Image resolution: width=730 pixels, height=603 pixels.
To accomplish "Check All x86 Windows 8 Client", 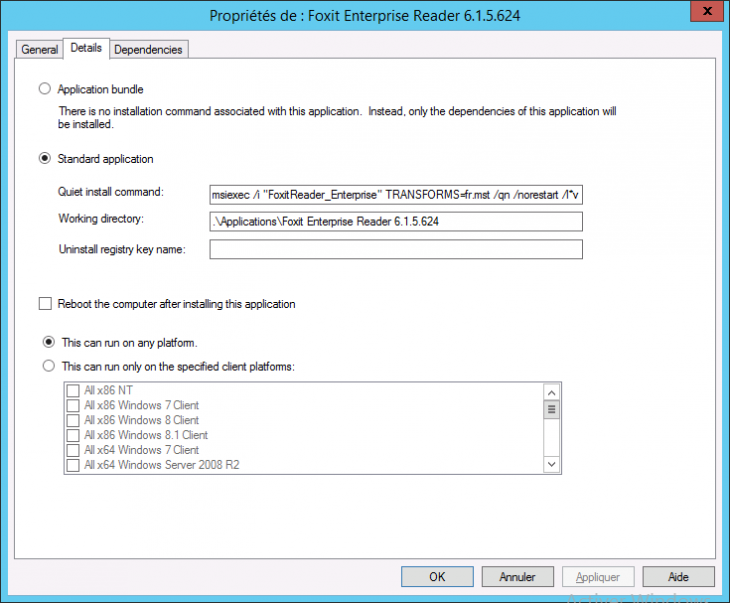I will [x=73, y=420].
